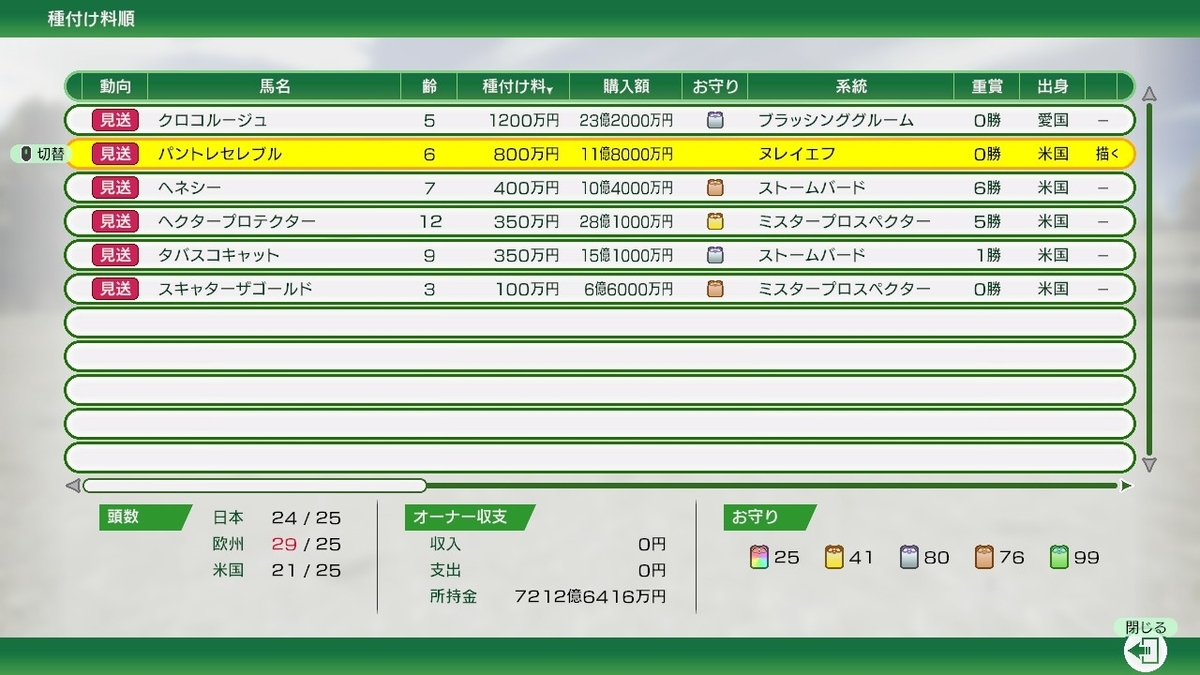Toggle 見送 status for クロコルージュ
This screenshot has width=1200, height=675.
click(116, 120)
